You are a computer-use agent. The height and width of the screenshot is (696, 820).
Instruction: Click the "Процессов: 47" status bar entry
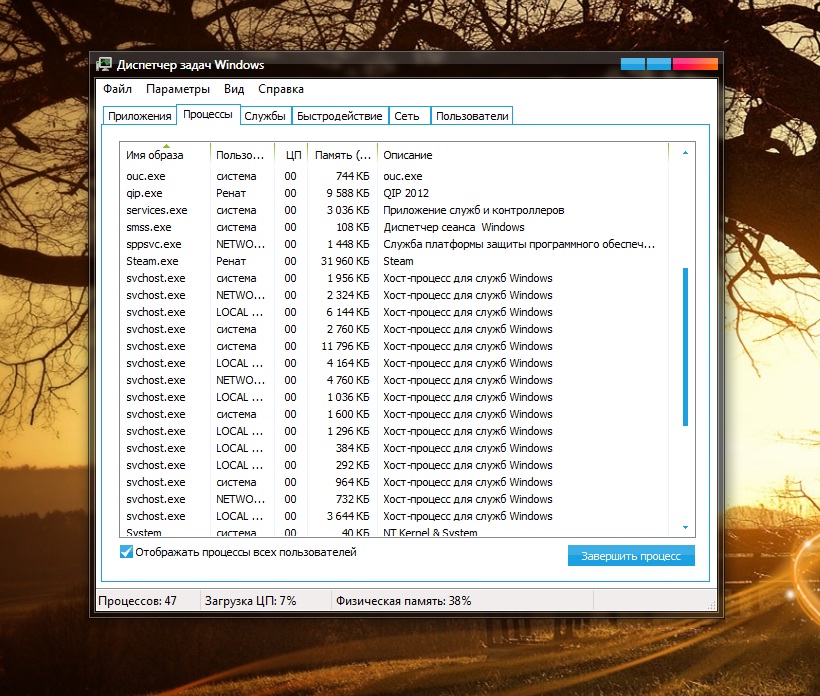138,601
